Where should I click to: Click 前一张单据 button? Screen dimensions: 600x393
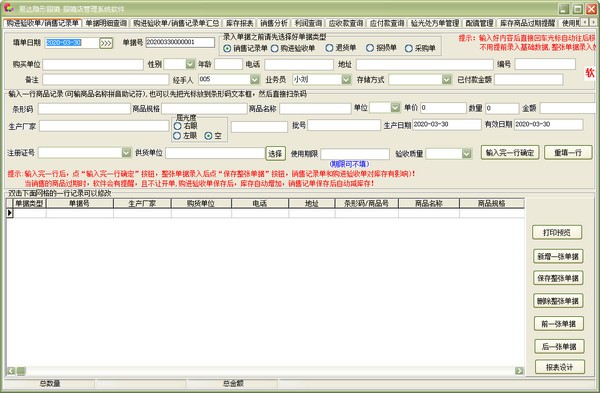(x=559, y=324)
